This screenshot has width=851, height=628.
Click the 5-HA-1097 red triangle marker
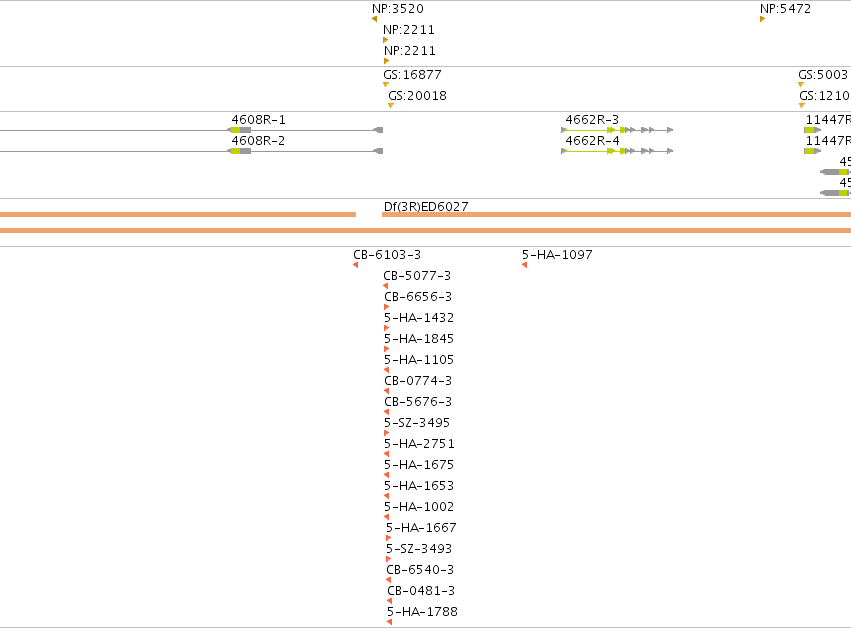[524, 265]
